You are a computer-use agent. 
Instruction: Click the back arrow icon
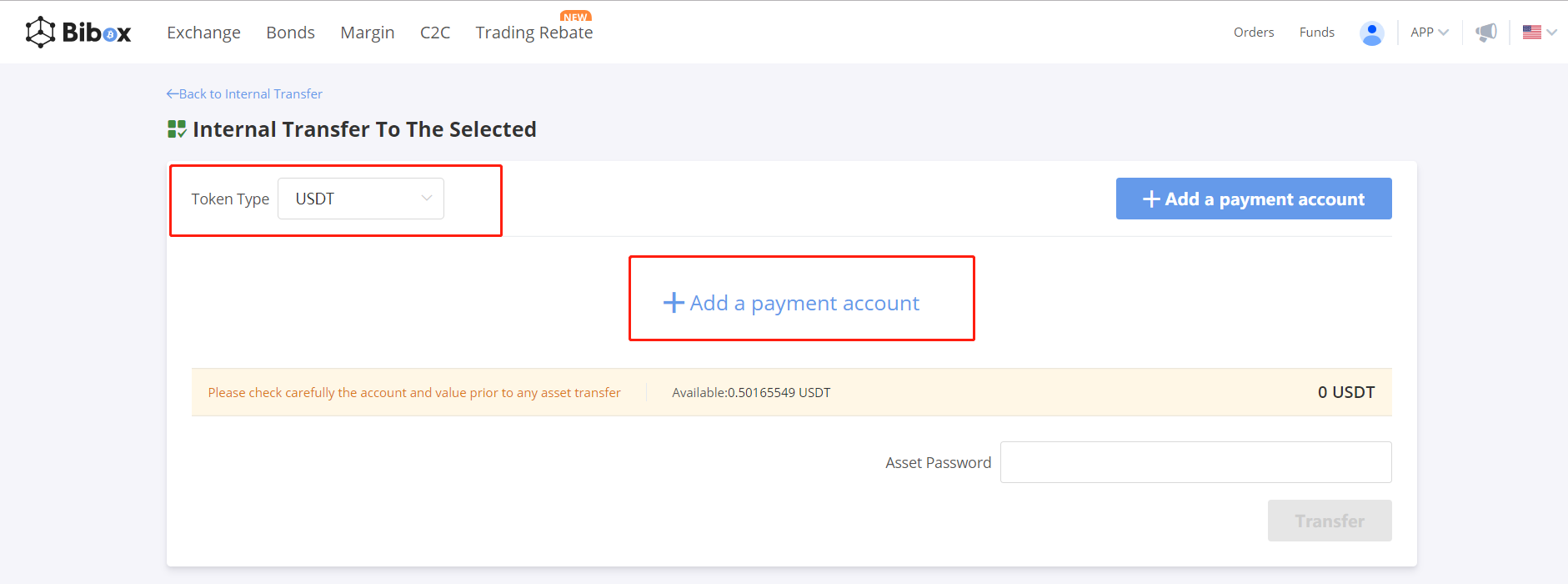[x=173, y=94]
